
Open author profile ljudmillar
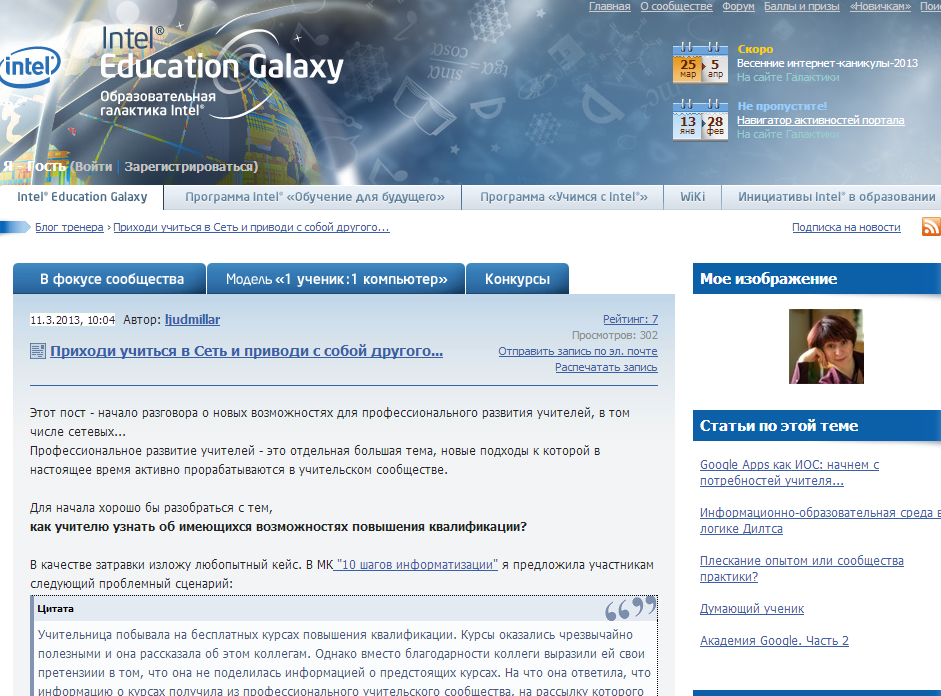[193, 320]
